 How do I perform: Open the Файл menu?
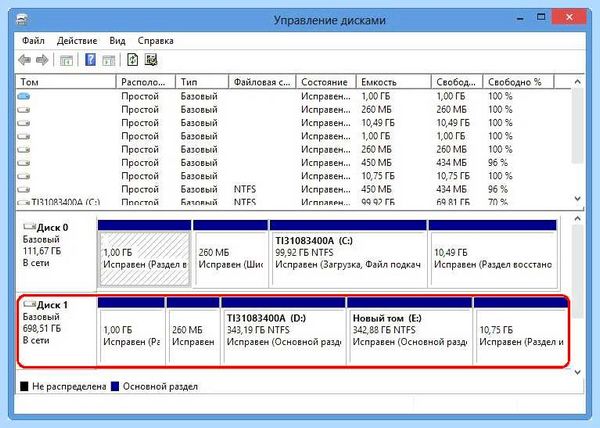pos(33,41)
